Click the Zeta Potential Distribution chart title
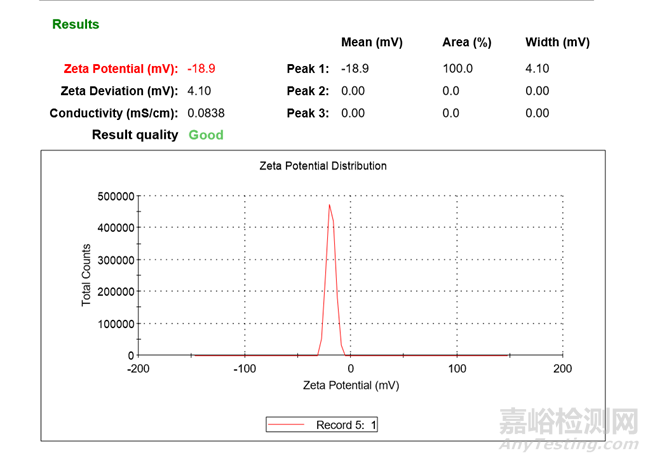650x462 pixels. click(x=321, y=166)
